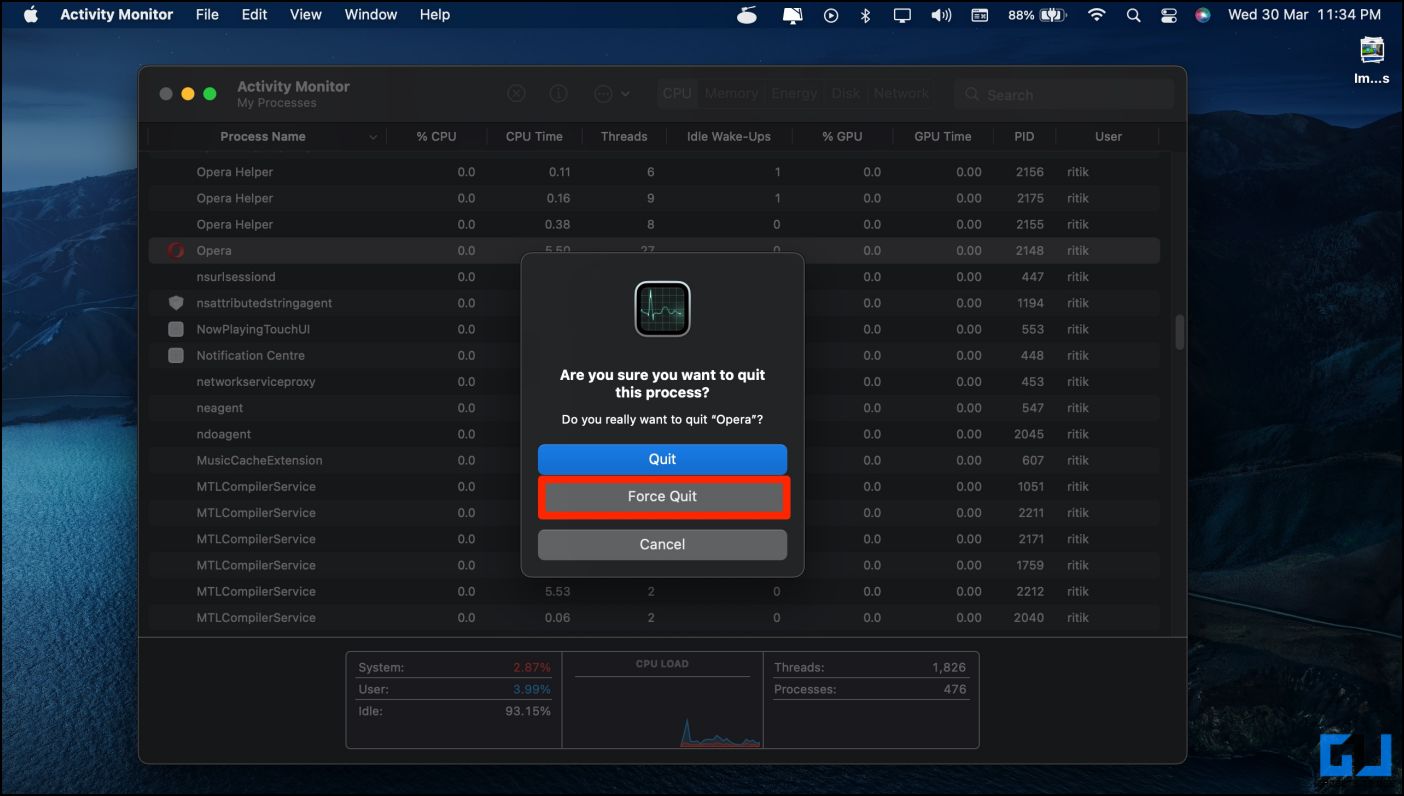Open the Help menu
The image size is (1404, 796).
click(x=435, y=15)
